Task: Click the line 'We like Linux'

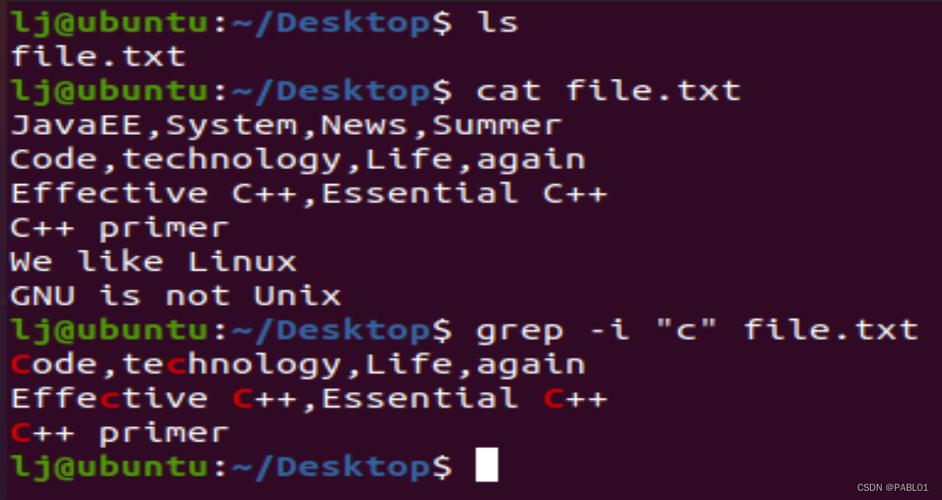Action: click(153, 262)
